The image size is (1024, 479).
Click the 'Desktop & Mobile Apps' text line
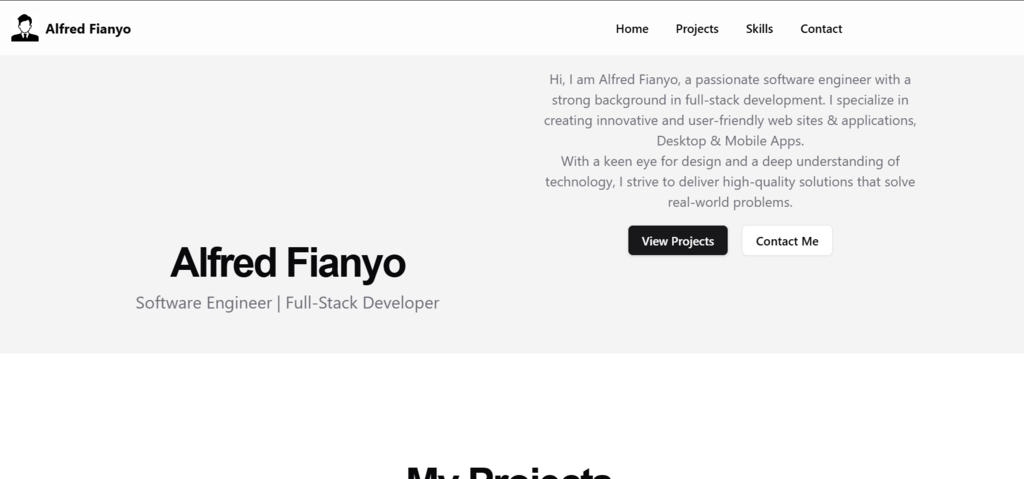(730, 141)
